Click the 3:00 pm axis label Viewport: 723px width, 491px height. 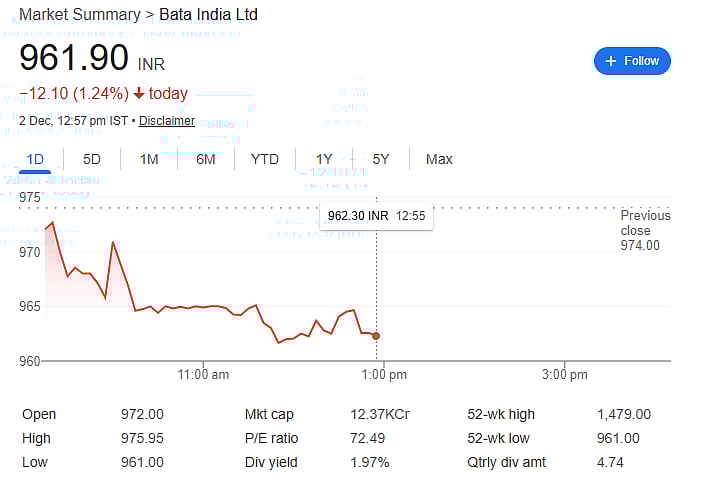tap(564, 375)
